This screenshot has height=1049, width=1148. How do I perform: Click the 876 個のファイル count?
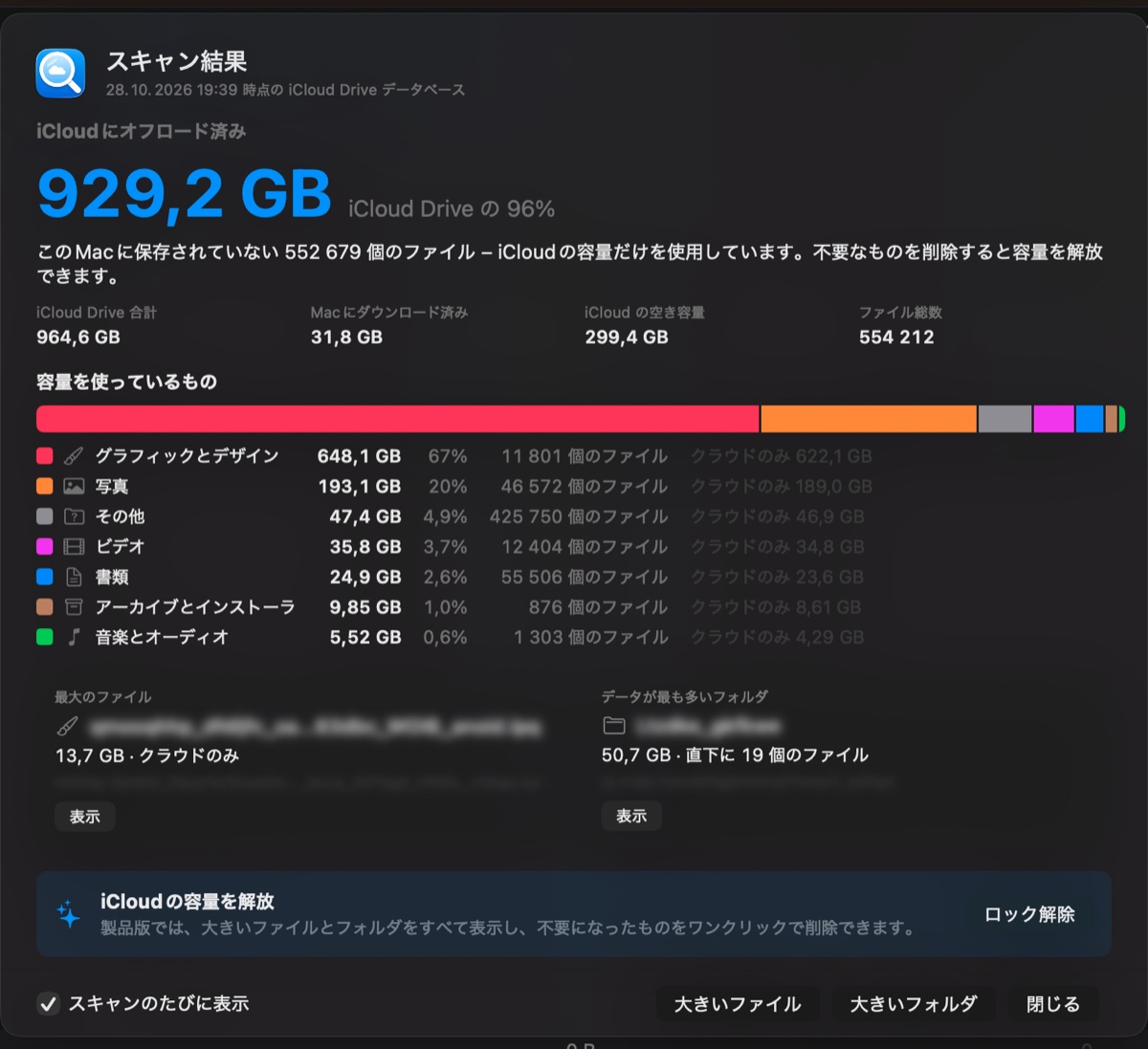pyautogui.click(x=599, y=606)
